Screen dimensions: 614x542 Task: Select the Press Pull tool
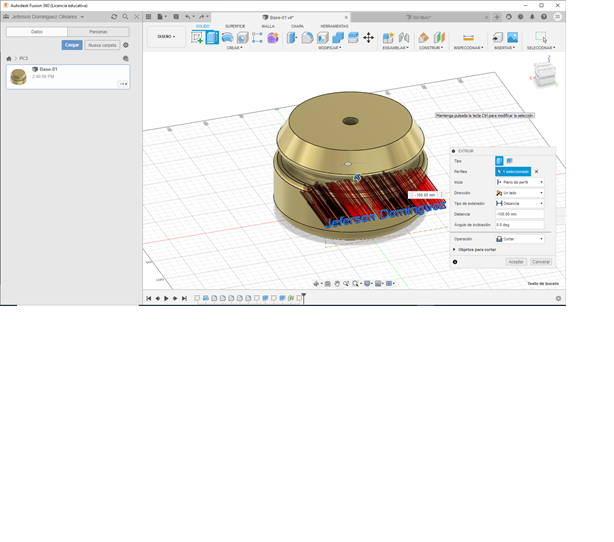pos(292,38)
